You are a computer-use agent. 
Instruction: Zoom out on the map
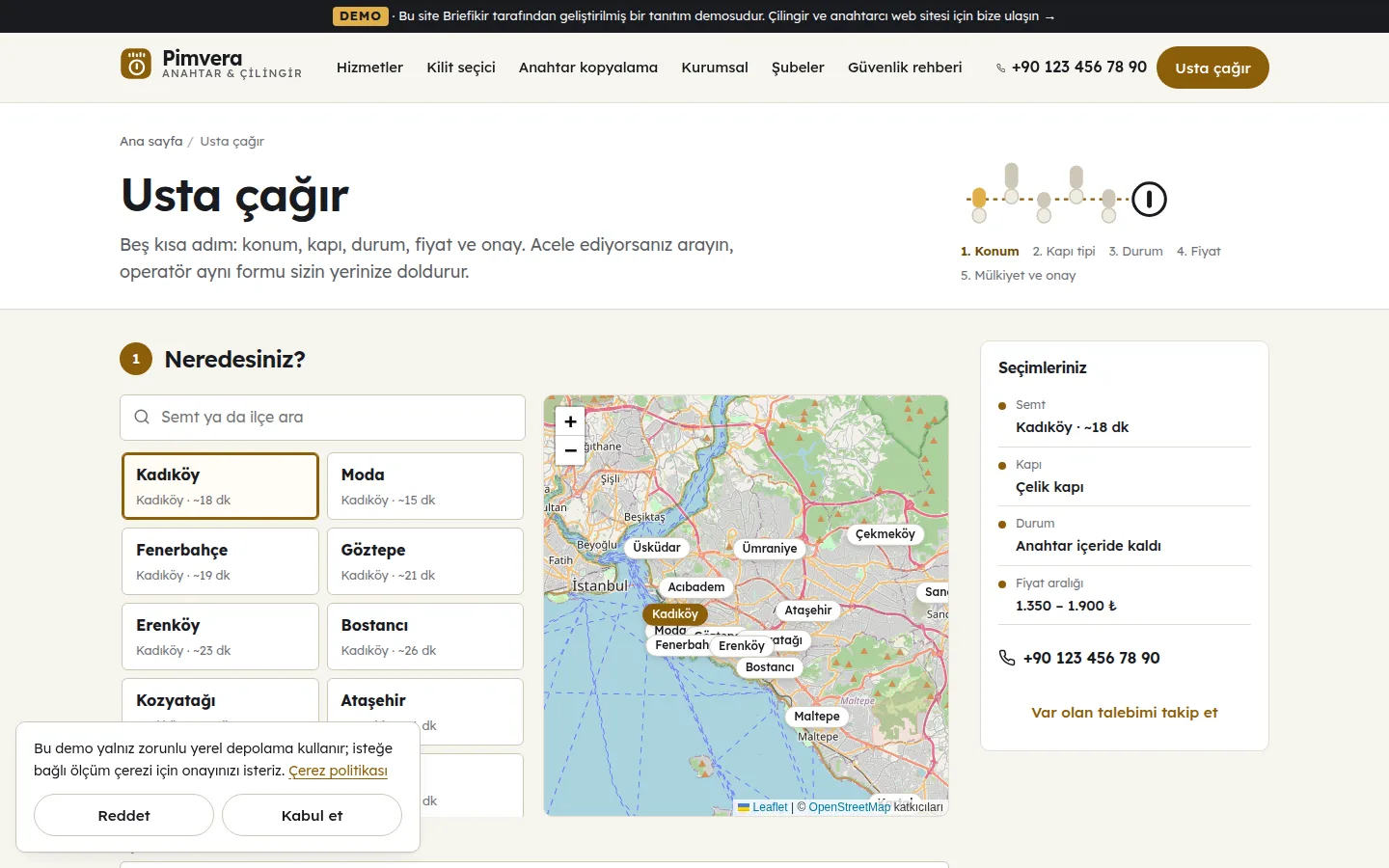tap(570, 450)
